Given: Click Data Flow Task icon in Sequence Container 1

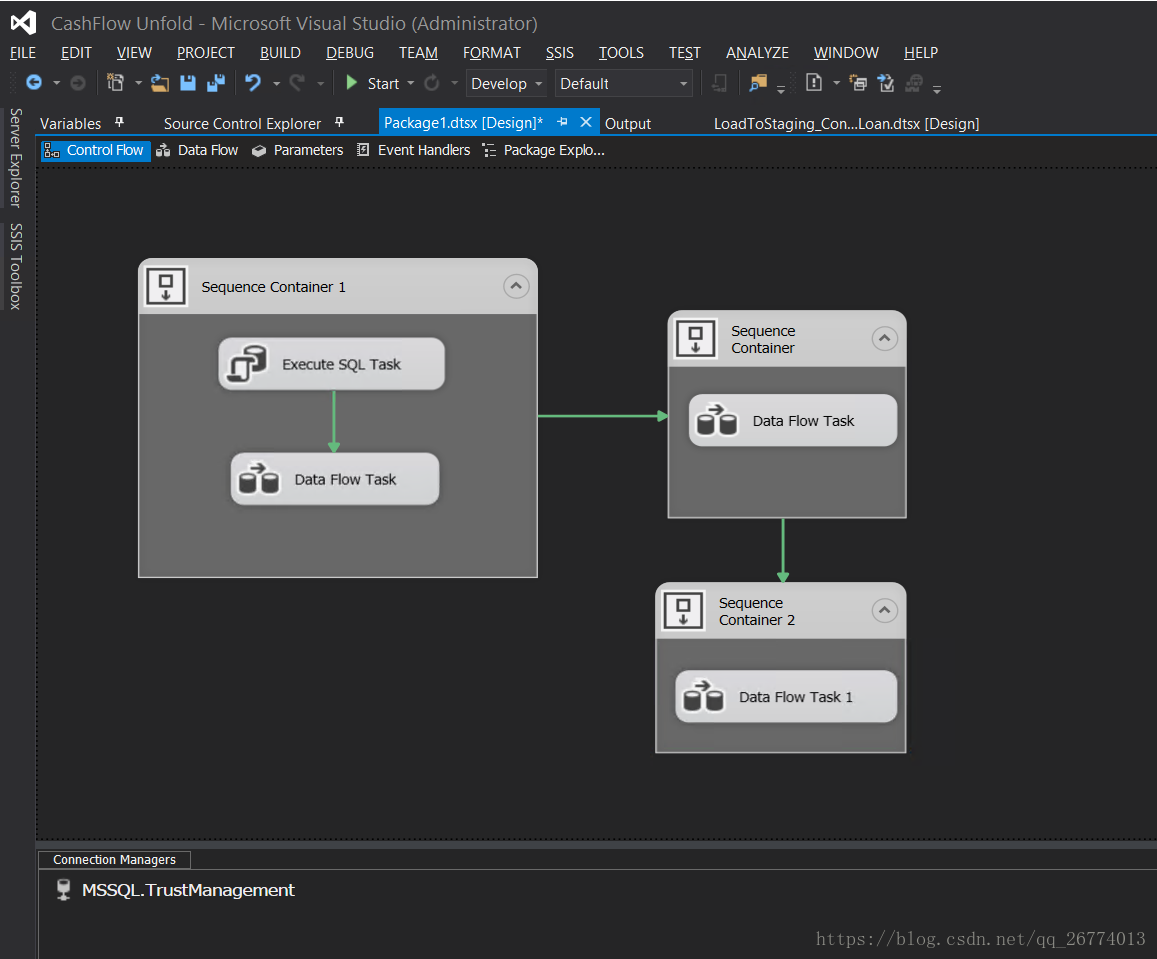Looking at the screenshot, I should click(259, 478).
